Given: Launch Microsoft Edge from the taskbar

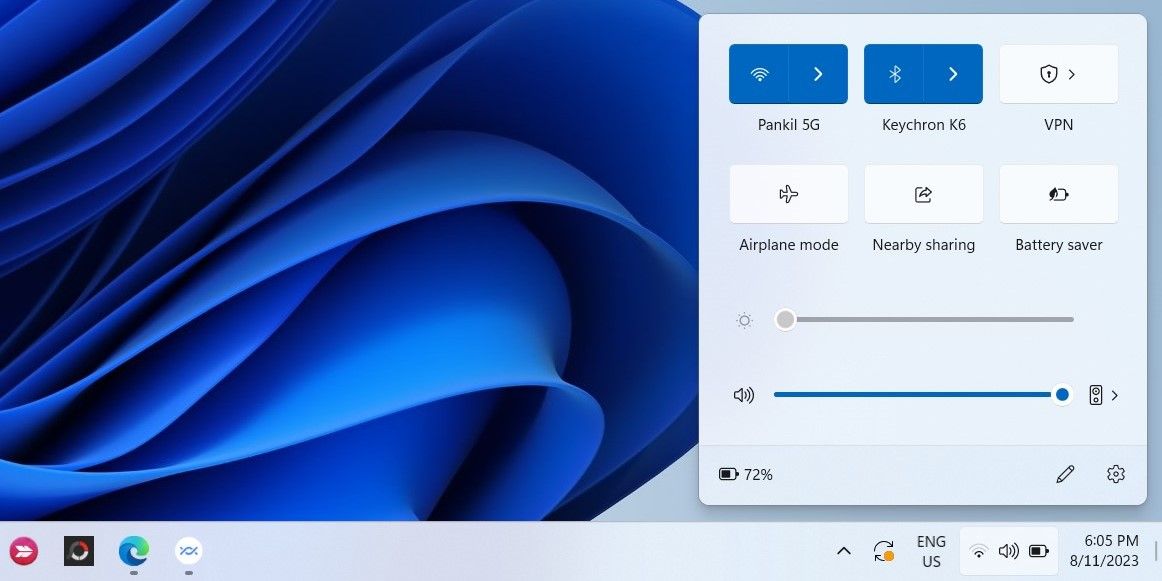Looking at the screenshot, I should [x=133, y=551].
